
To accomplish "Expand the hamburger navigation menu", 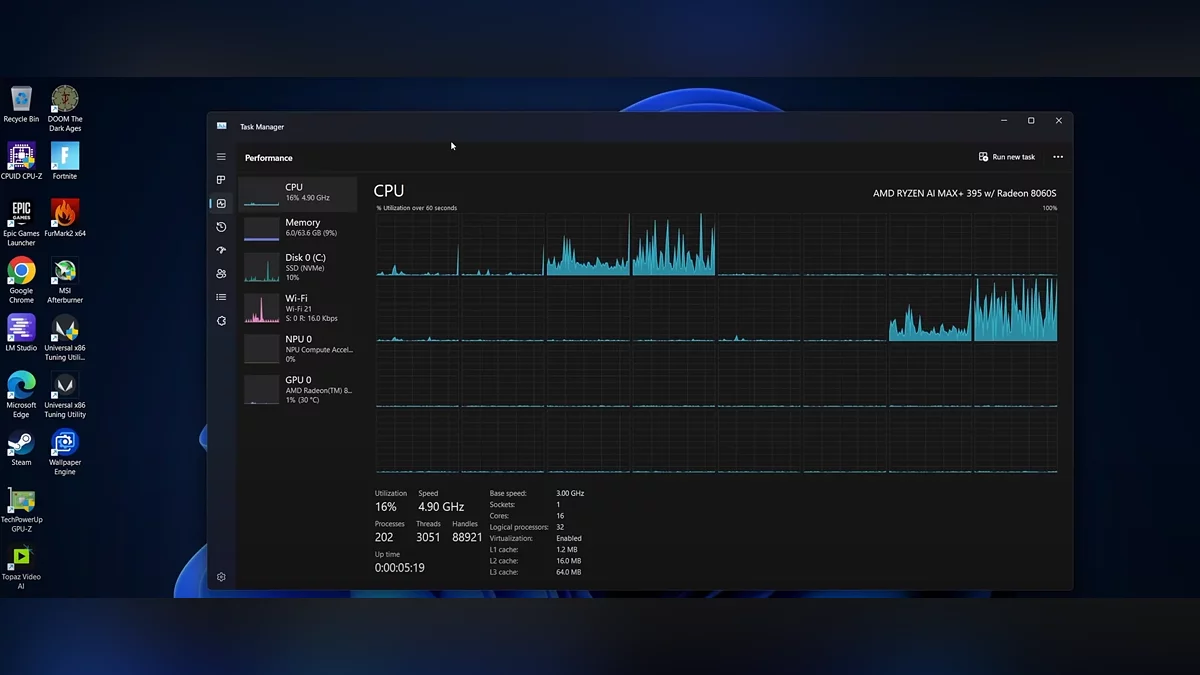I will (x=221, y=157).
